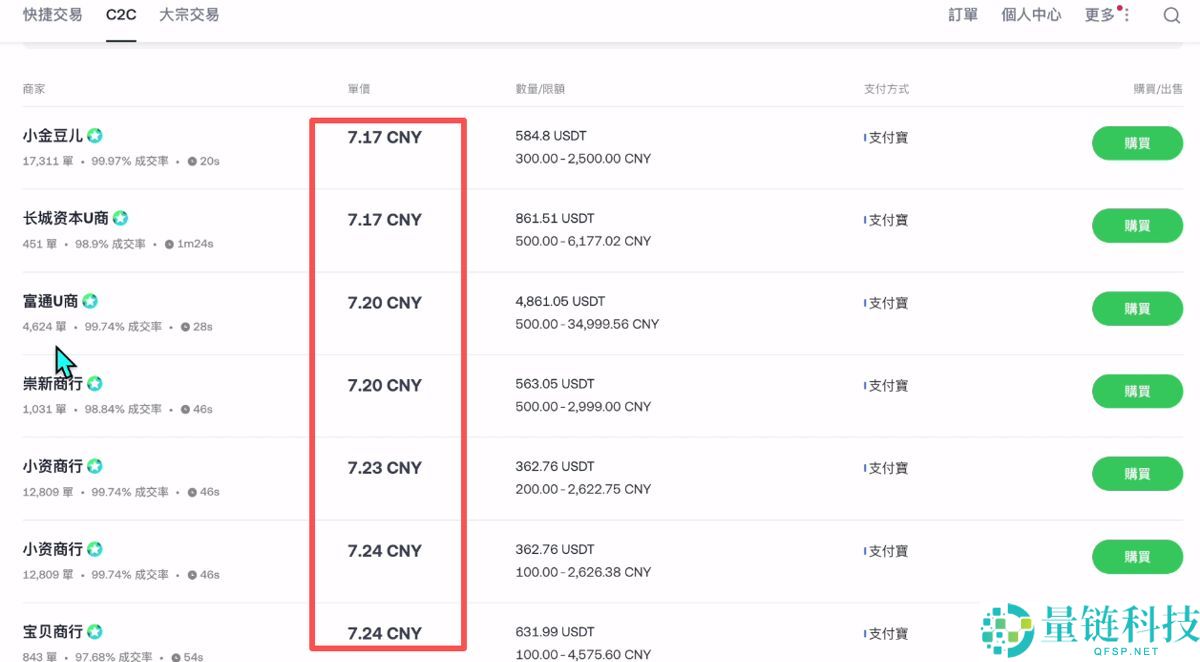
Task: Click the three-dot icon beside 更多
Action: [1127, 15]
